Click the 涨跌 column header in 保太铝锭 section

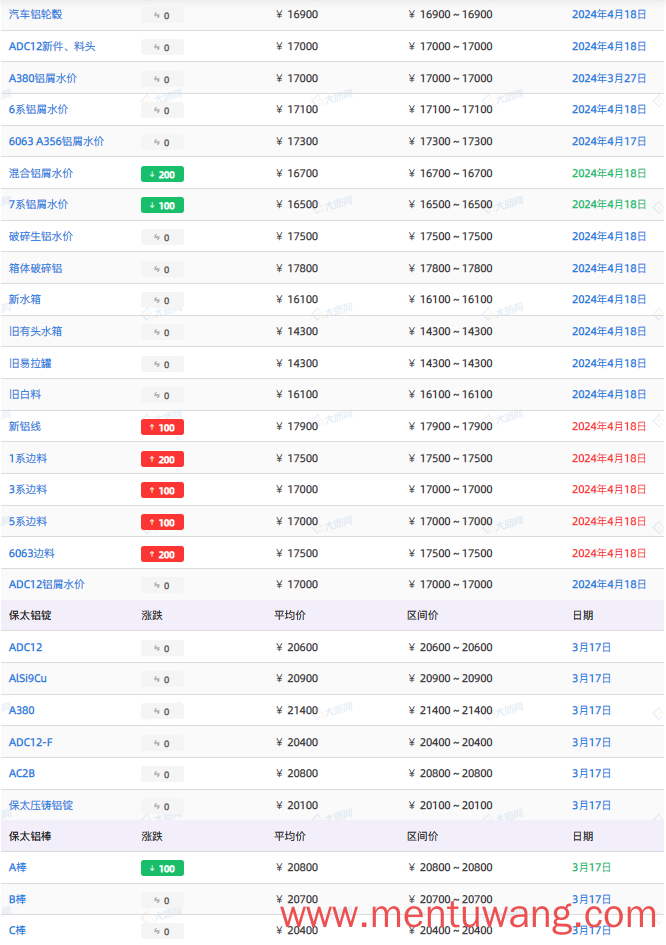click(152, 615)
